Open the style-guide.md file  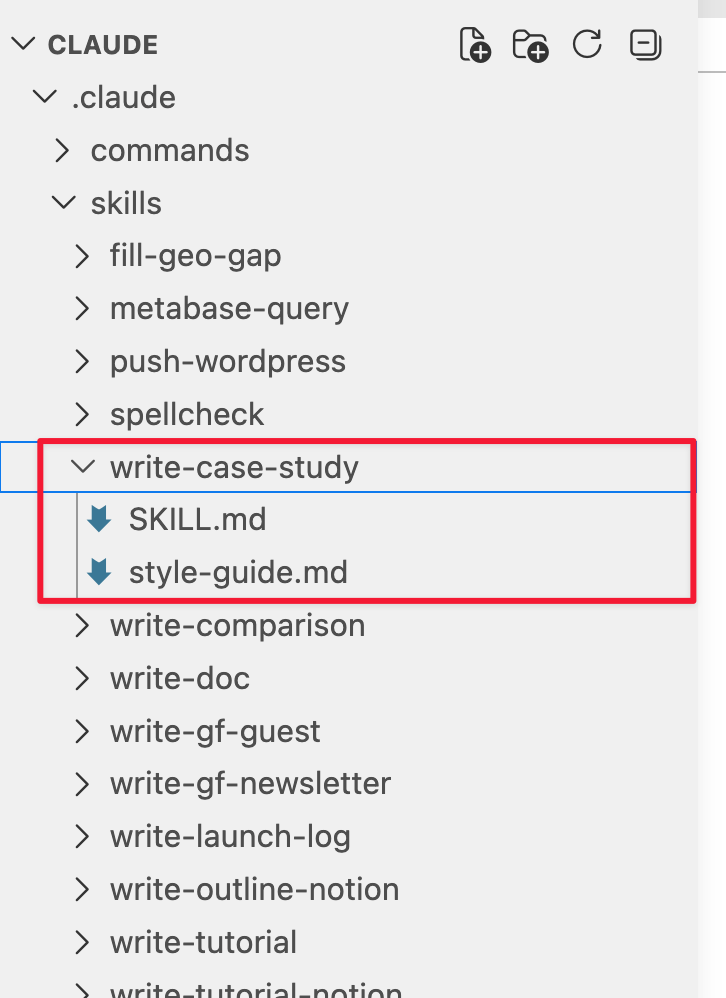point(238,572)
